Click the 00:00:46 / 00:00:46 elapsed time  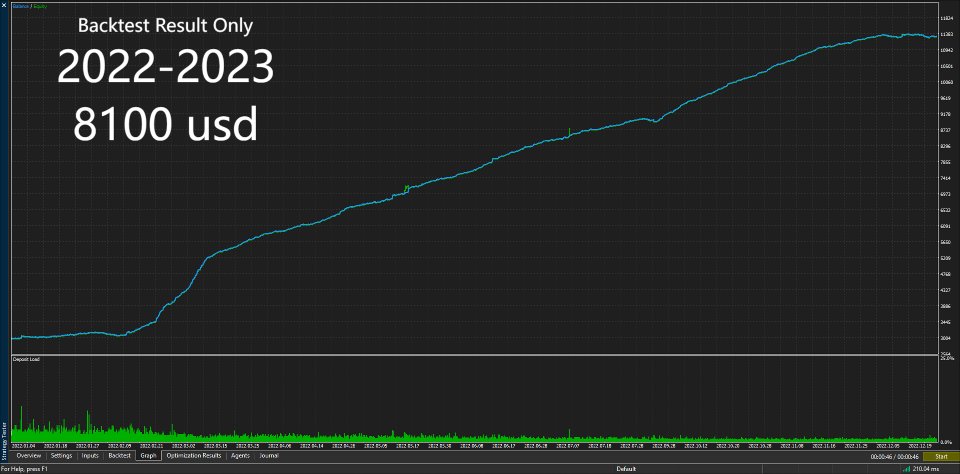[895, 457]
